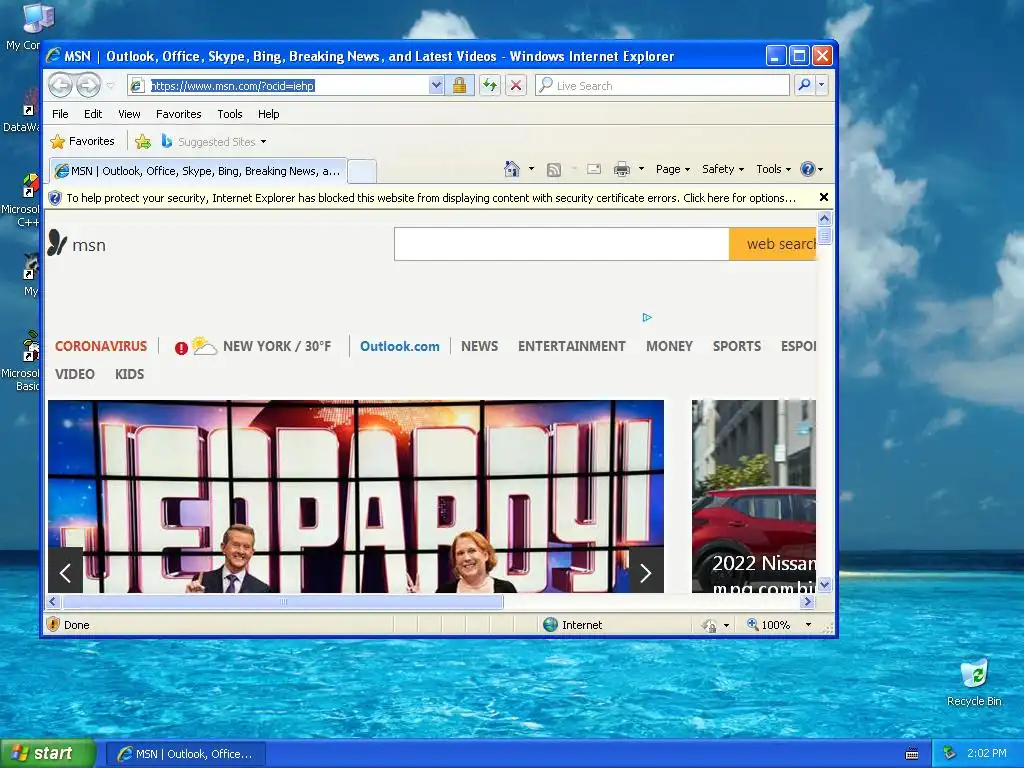Screen dimensions: 1024x768
Task: Click the horizontal scrollbar right arrow
Action: pyautogui.click(x=808, y=601)
